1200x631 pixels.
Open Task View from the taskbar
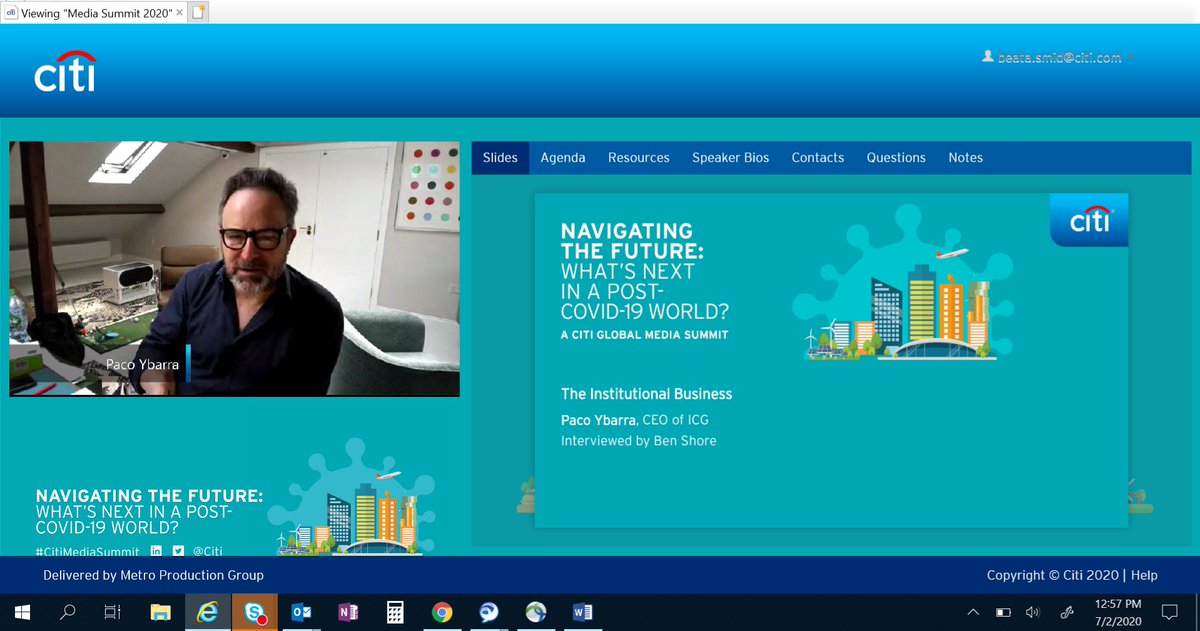[x=113, y=612]
